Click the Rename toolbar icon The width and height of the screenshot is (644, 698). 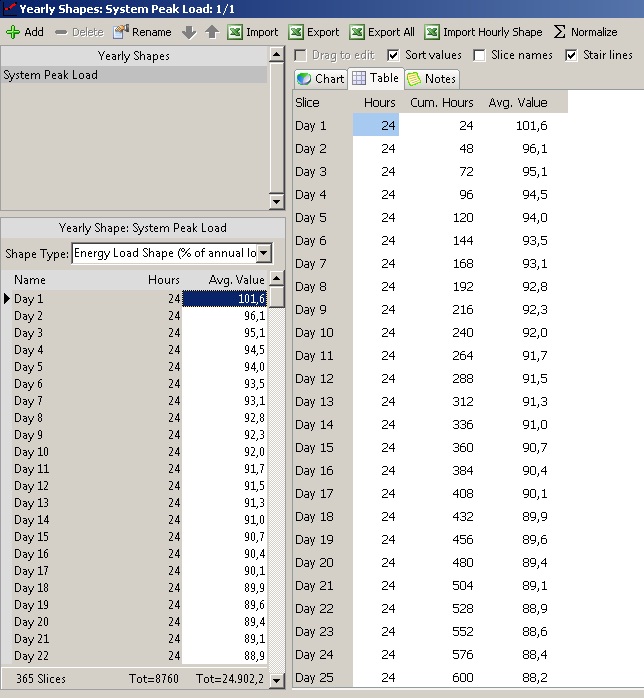tap(121, 32)
